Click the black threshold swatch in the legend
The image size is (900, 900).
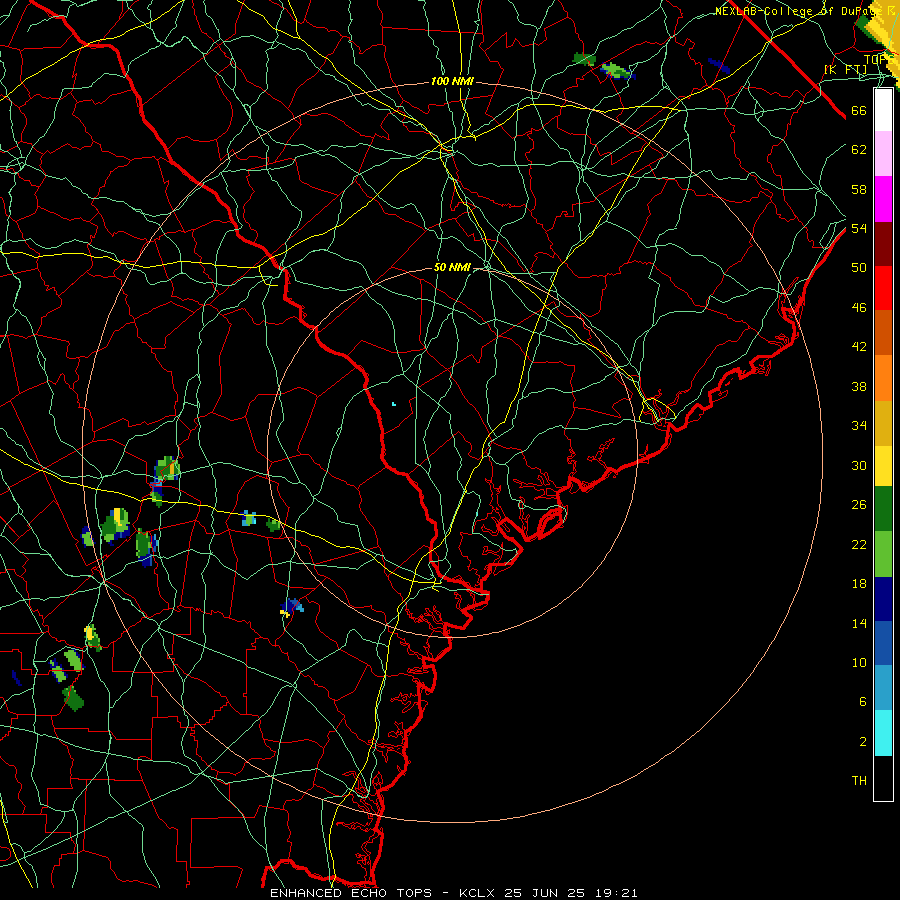pyautogui.click(x=883, y=778)
